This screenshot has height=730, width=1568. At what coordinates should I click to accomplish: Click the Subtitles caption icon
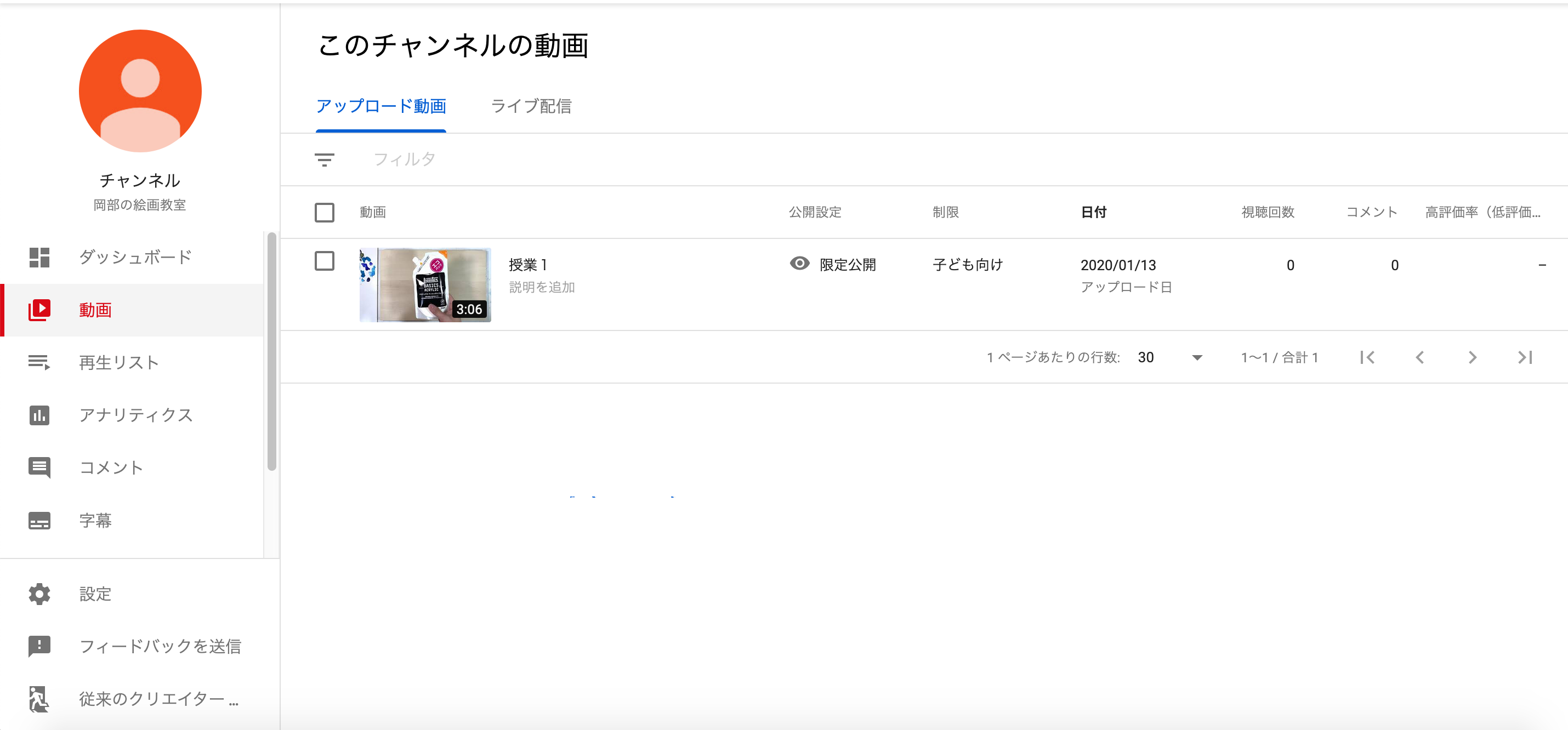[39, 521]
